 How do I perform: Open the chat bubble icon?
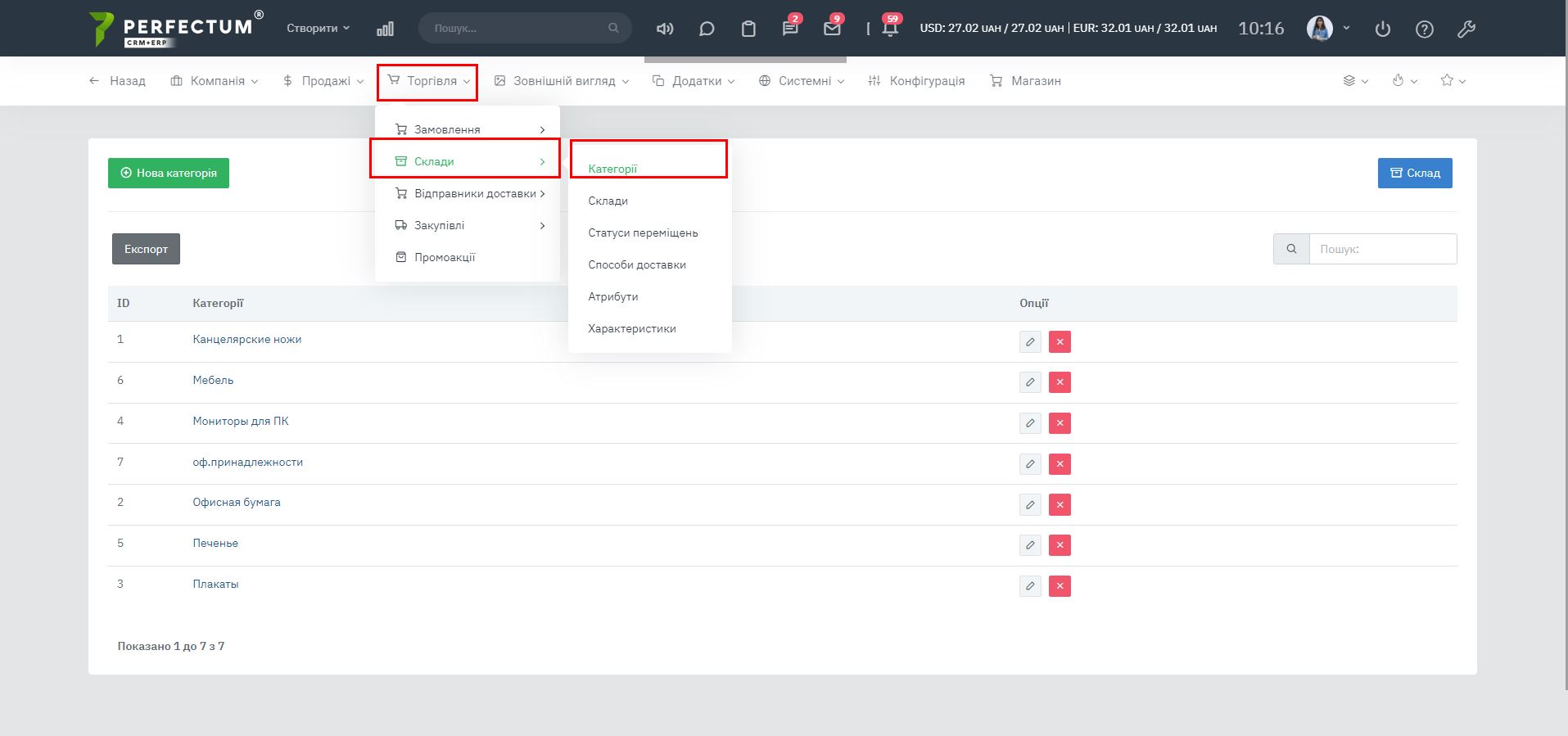[x=707, y=29]
